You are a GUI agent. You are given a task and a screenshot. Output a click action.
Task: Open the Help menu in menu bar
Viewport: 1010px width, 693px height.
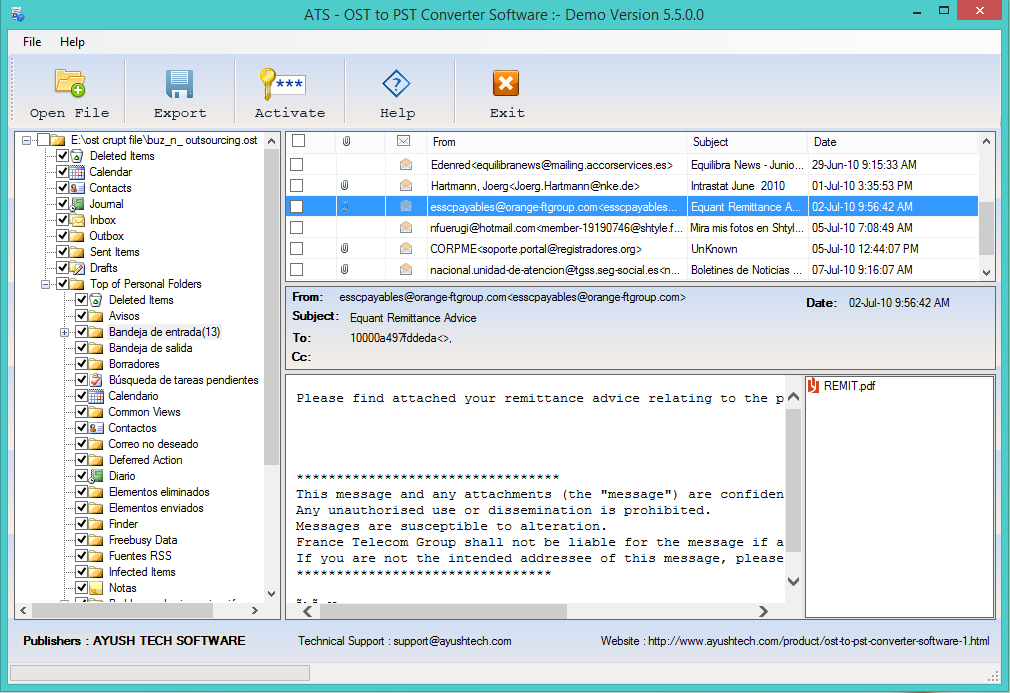tap(72, 42)
